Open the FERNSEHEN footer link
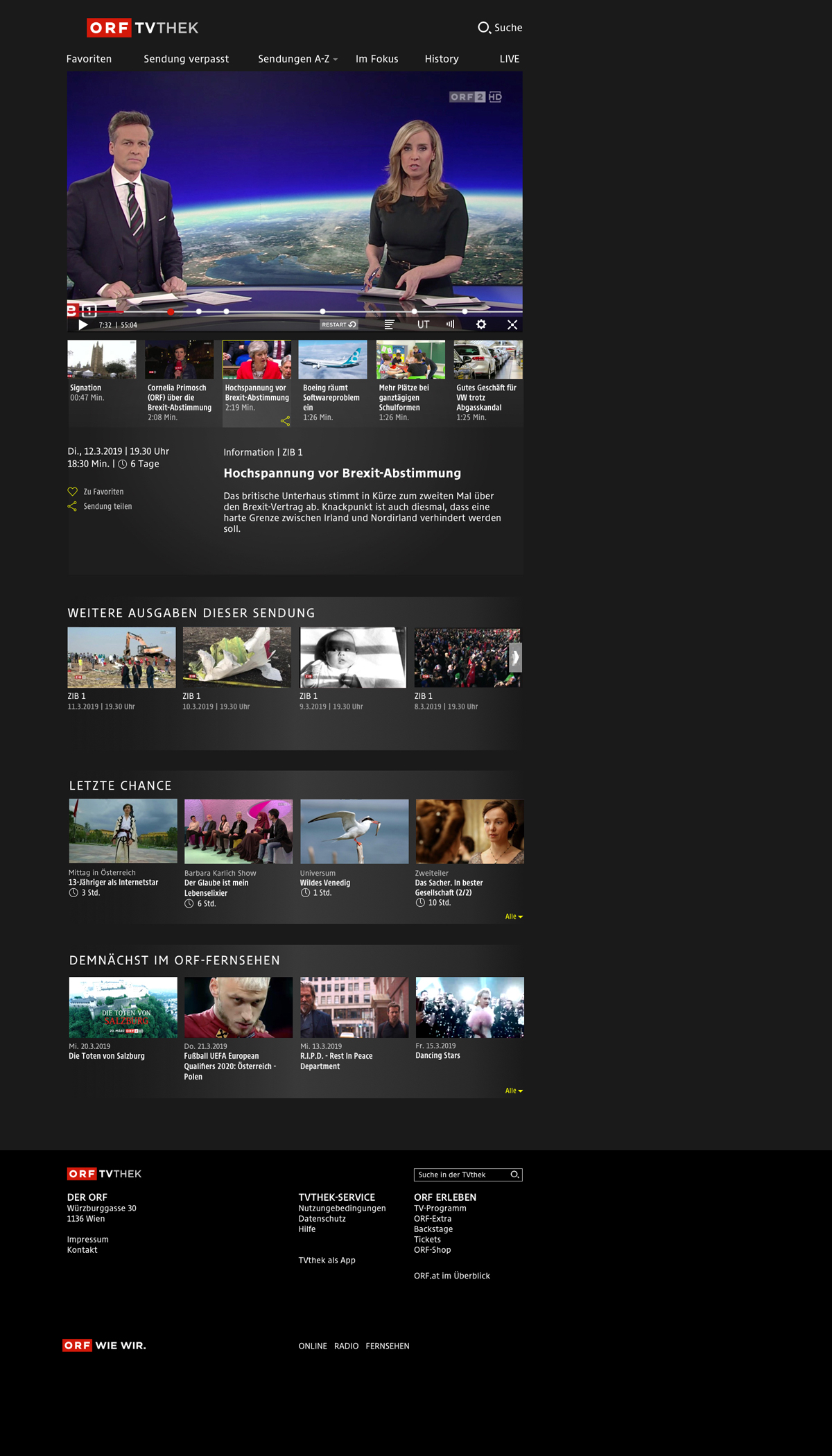This screenshot has height=1456, width=832. (388, 1346)
